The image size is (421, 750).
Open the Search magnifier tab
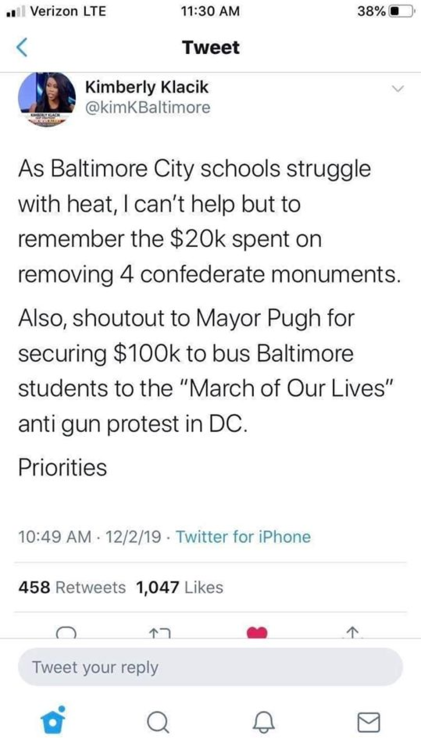click(x=157, y=722)
